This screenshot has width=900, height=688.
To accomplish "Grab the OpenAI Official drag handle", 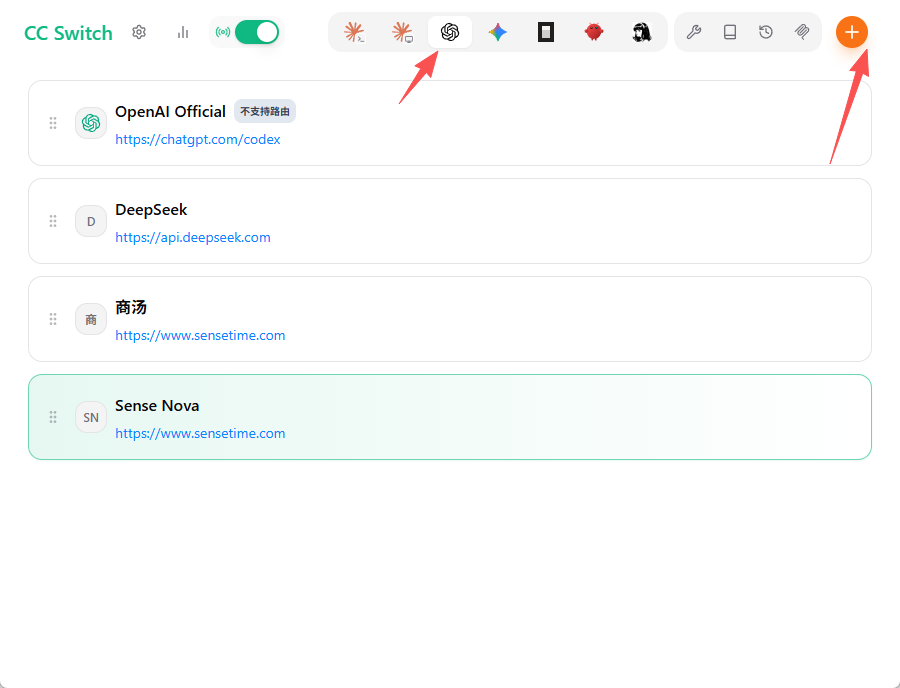I will tap(53, 123).
